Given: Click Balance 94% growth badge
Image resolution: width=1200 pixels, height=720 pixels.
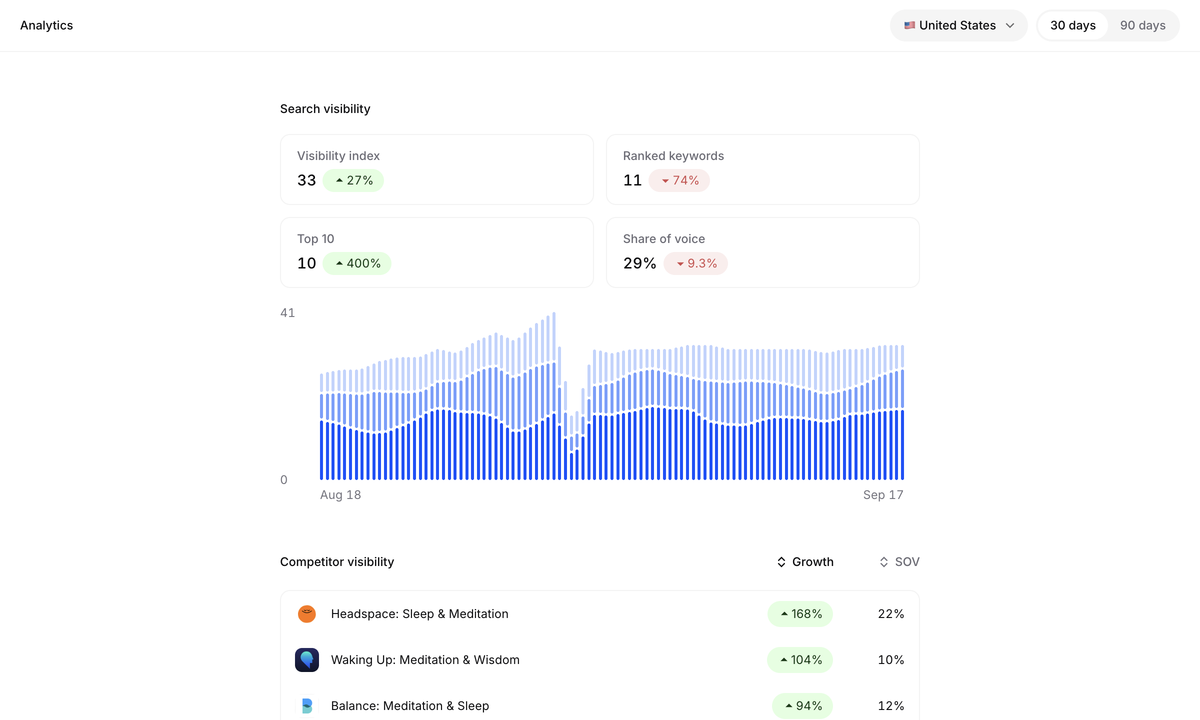Looking at the screenshot, I should (x=803, y=706).
